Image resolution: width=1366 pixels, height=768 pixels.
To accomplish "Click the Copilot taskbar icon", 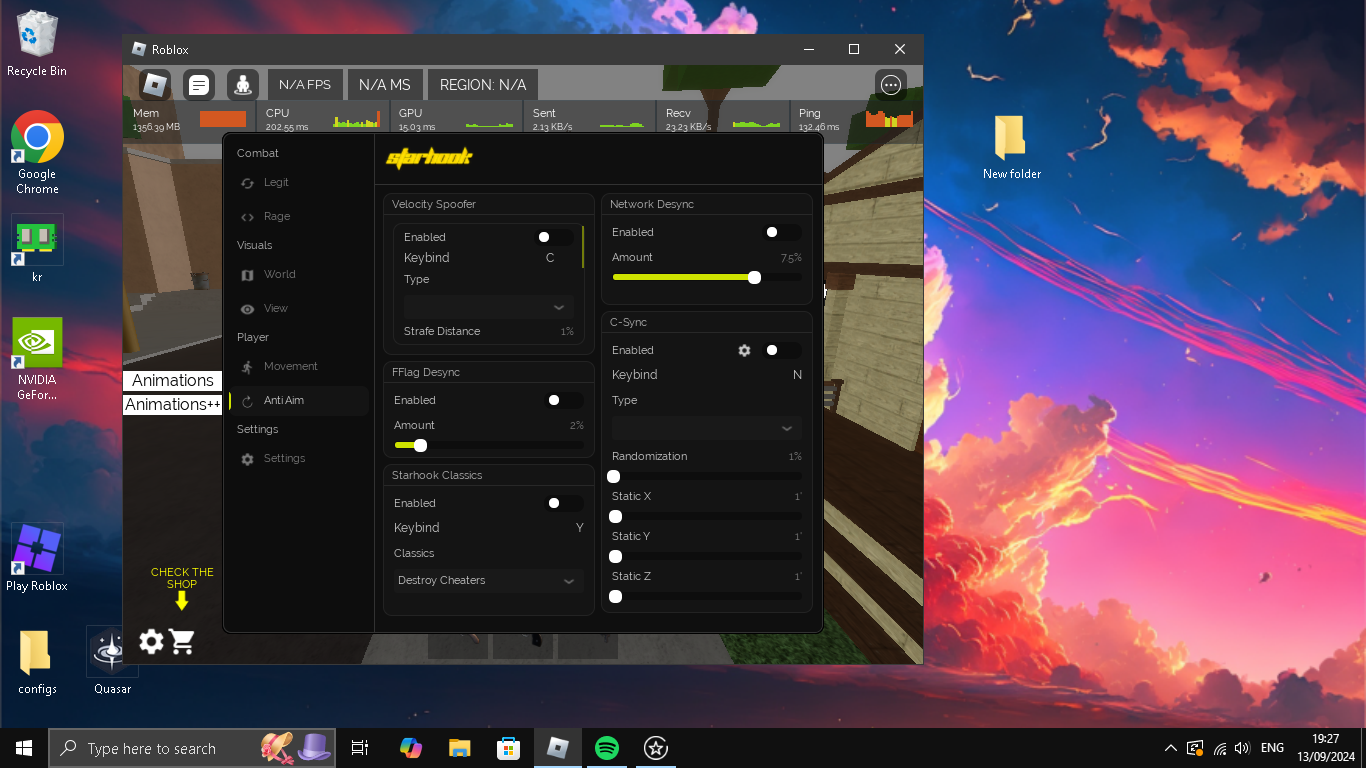I will (410, 748).
